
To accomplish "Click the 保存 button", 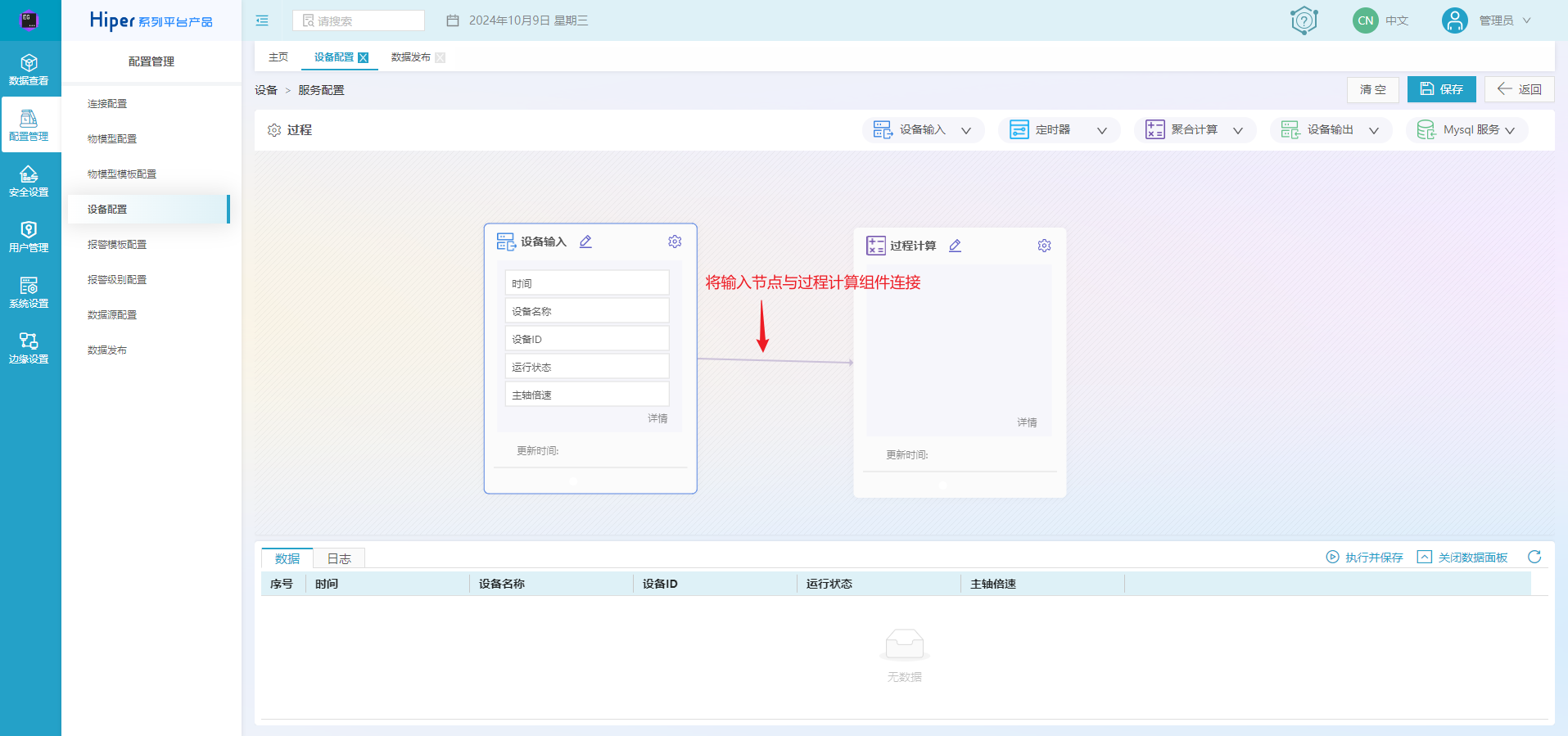I will pyautogui.click(x=1442, y=89).
